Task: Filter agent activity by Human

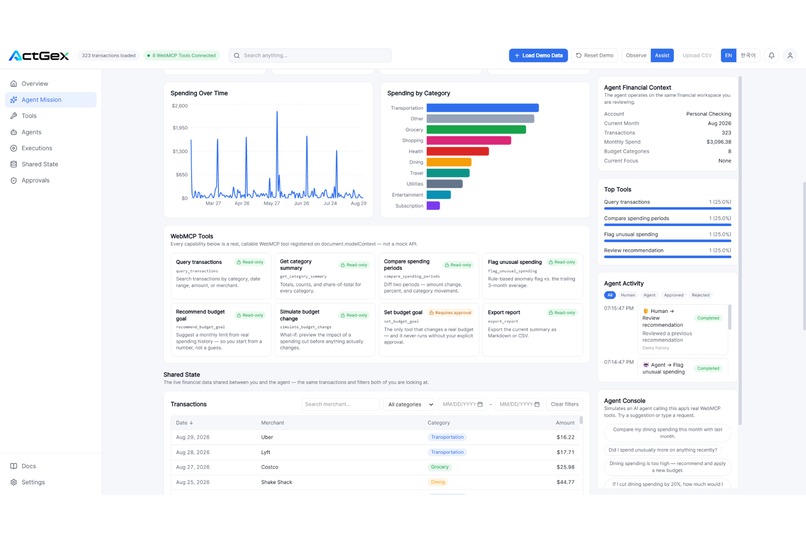Action: pyautogui.click(x=628, y=295)
